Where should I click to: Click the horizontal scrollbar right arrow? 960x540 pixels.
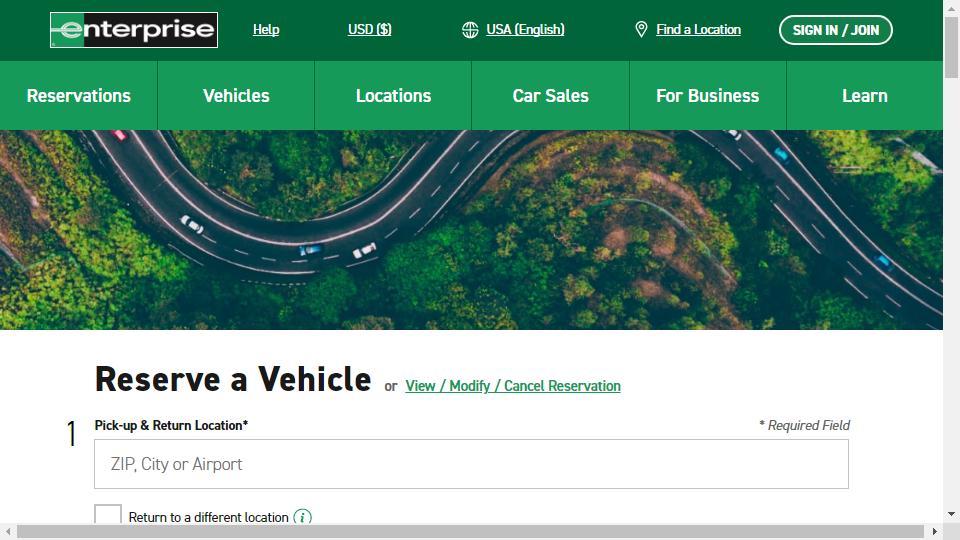pyautogui.click(x=934, y=531)
